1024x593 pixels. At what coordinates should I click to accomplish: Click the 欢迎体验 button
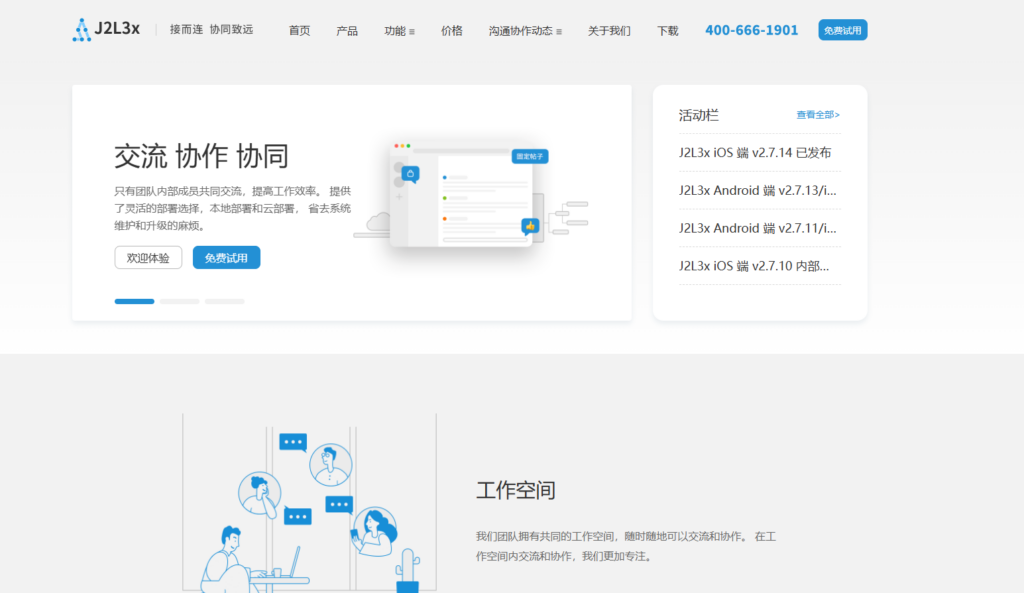147,257
